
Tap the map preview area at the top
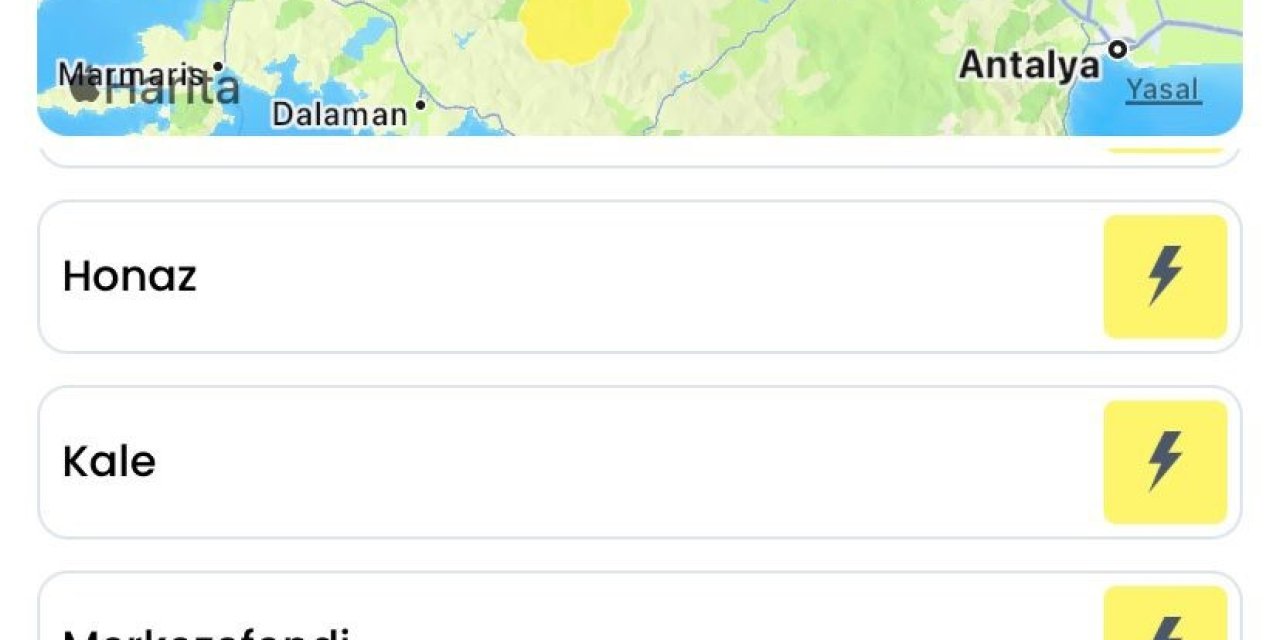(x=640, y=65)
